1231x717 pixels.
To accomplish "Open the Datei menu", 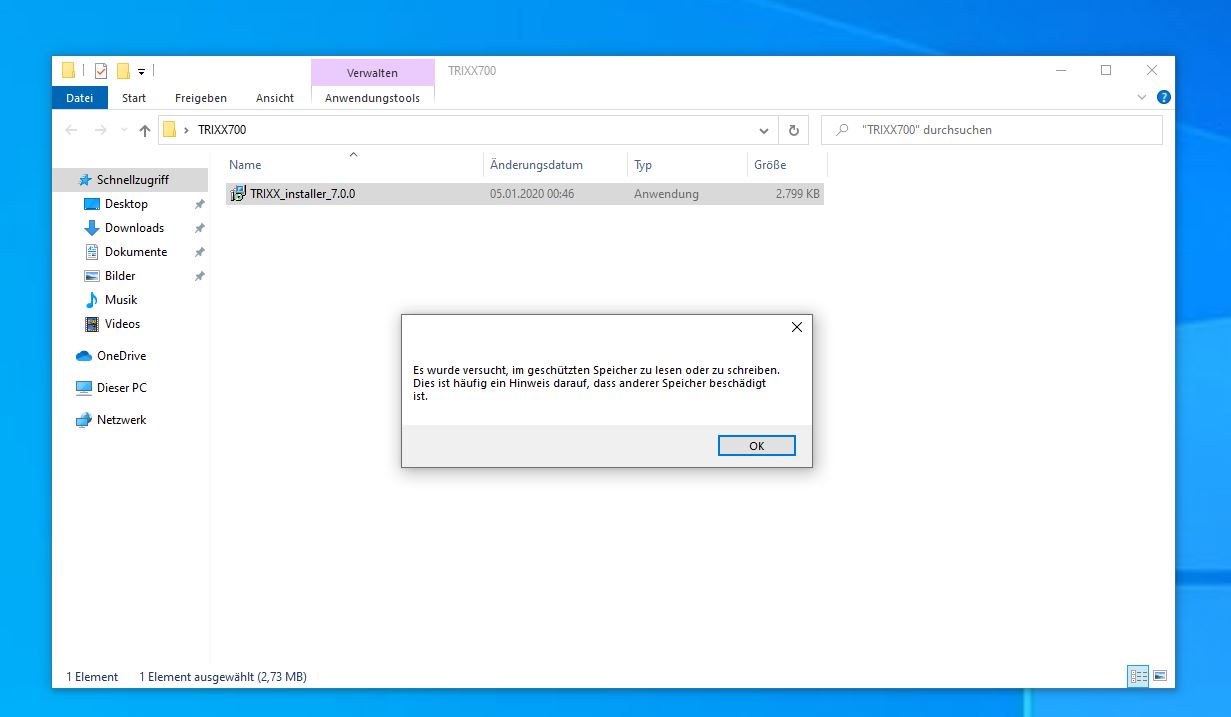I will tap(79, 98).
